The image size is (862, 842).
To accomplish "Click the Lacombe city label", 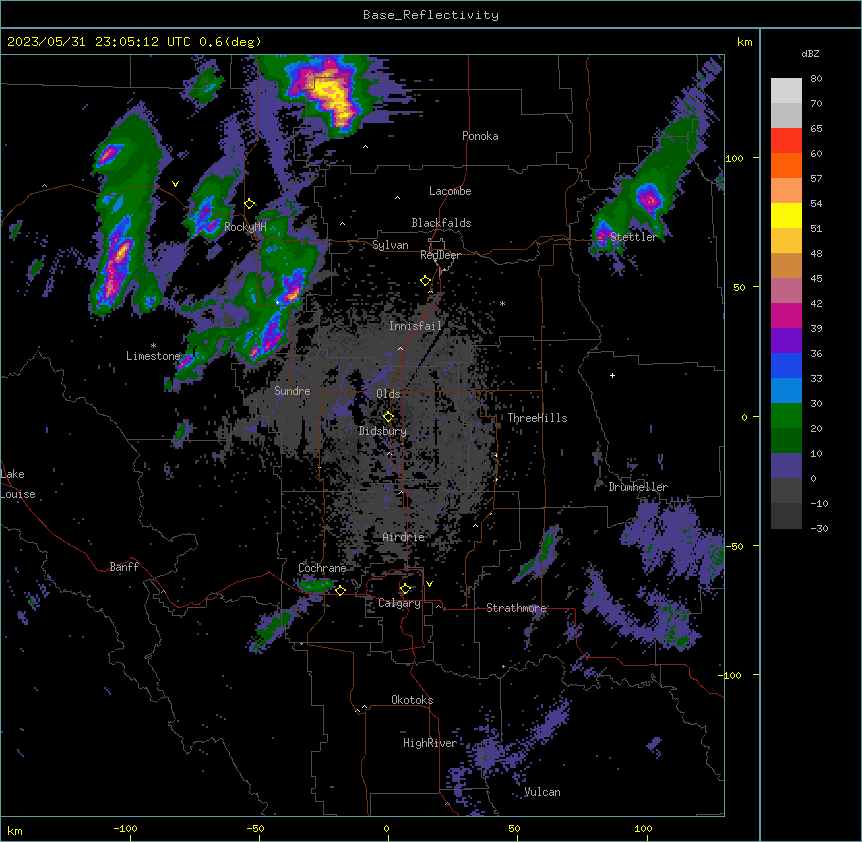I will [450, 191].
